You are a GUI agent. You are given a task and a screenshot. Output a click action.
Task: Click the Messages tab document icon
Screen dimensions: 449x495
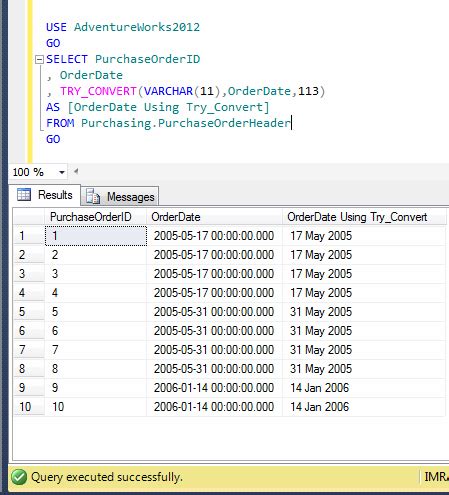tap(93, 196)
